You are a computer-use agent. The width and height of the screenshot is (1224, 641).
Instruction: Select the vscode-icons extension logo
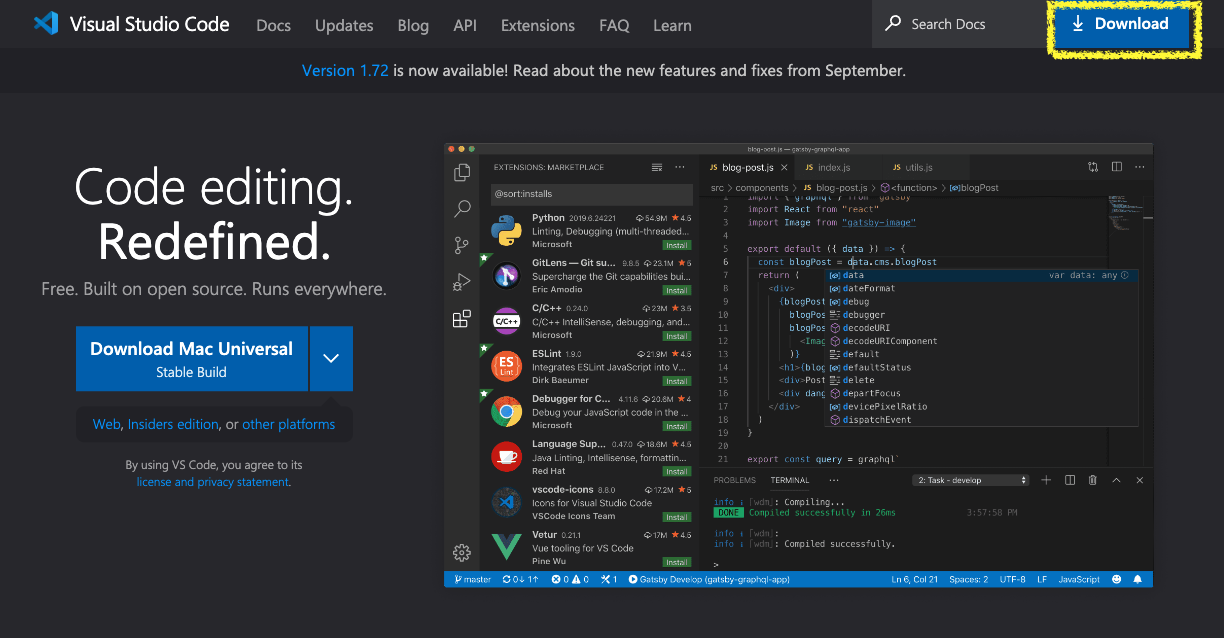[x=507, y=502]
